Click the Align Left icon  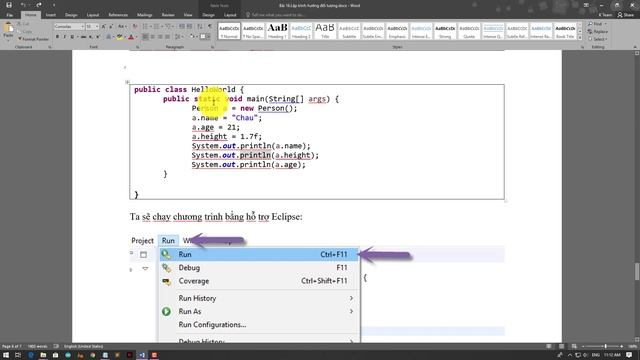click(145, 37)
